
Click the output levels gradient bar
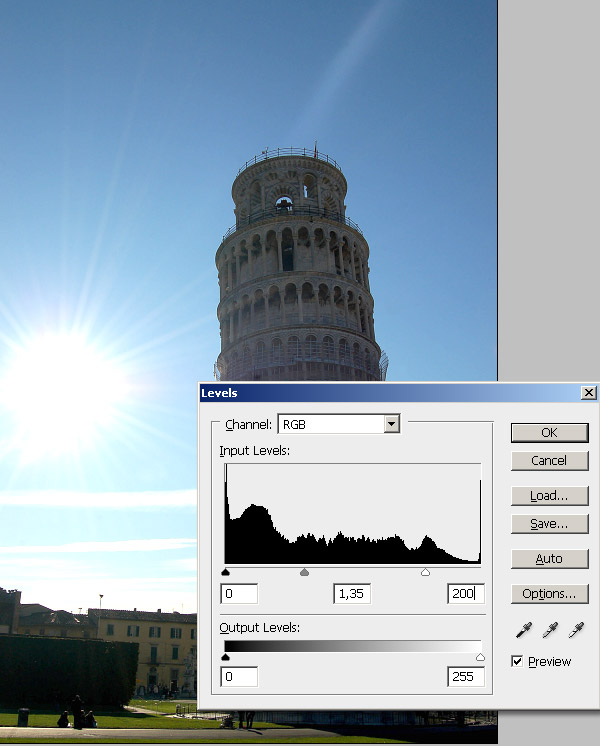(353, 646)
